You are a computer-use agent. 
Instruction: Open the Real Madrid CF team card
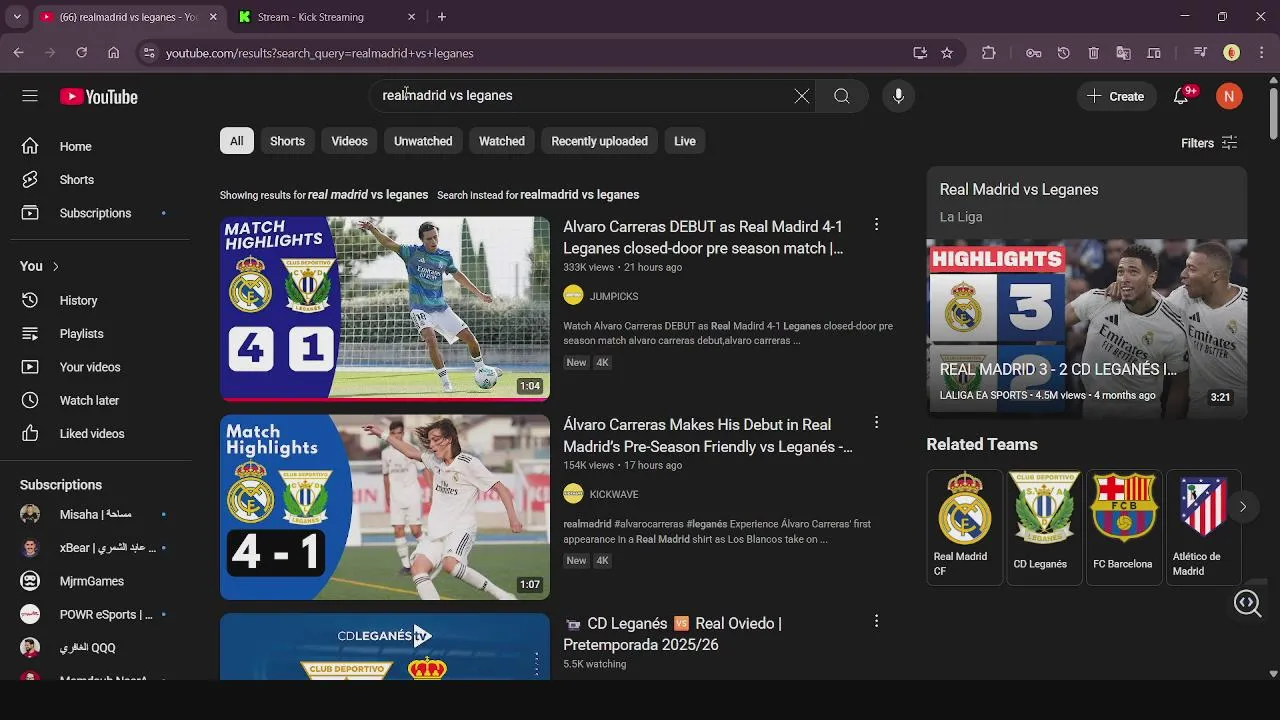[964, 526]
